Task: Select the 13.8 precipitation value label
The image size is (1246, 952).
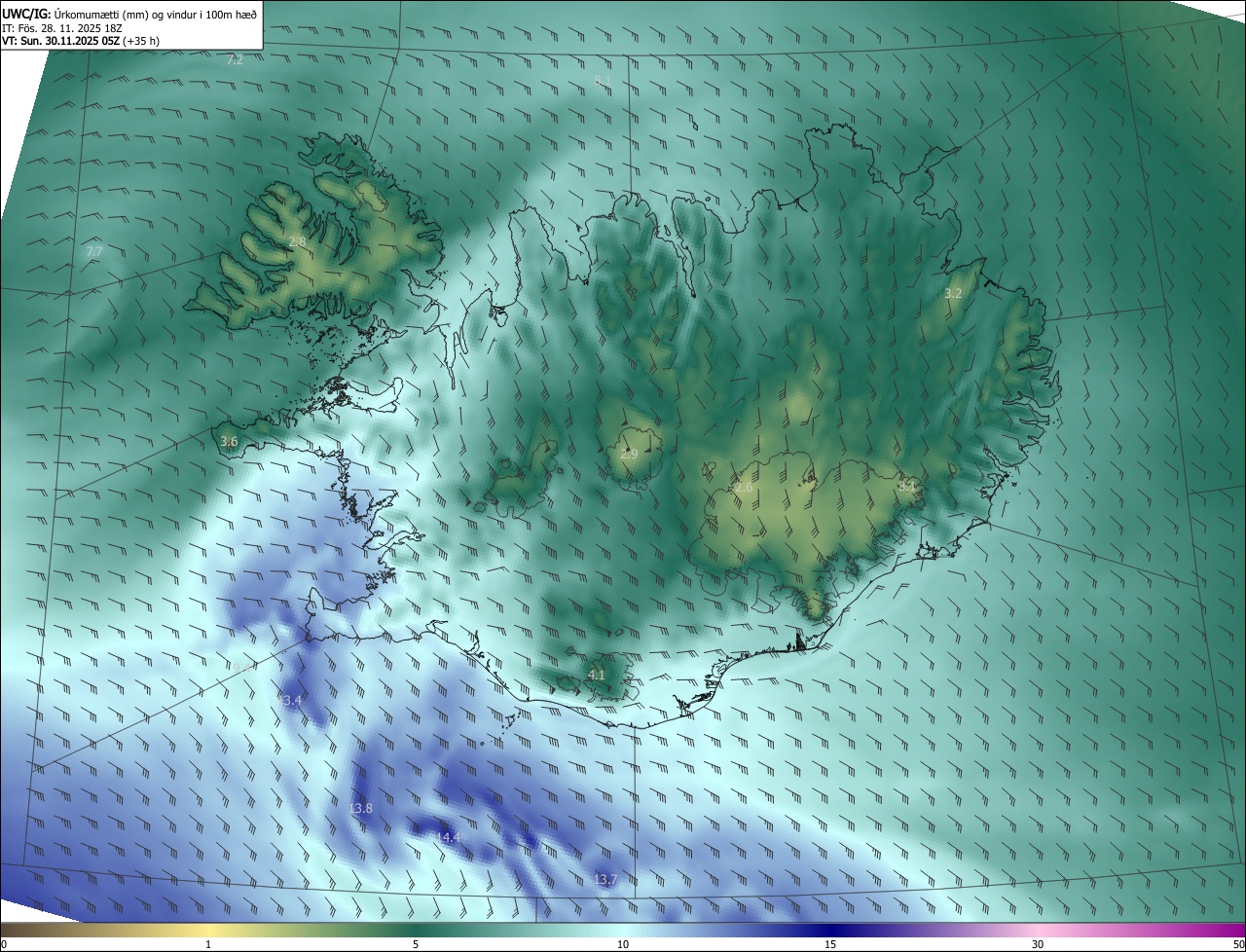Action: pyautogui.click(x=360, y=809)
